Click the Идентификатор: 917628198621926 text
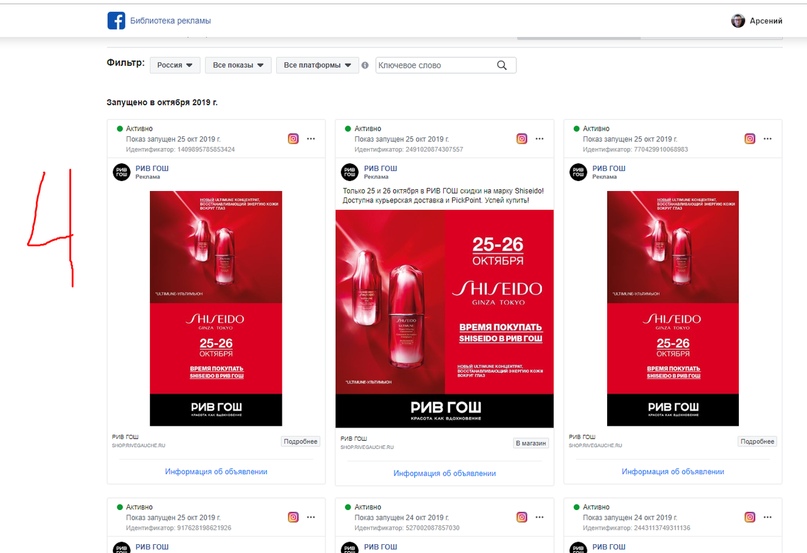807x553 pixels. pos(179,528)
